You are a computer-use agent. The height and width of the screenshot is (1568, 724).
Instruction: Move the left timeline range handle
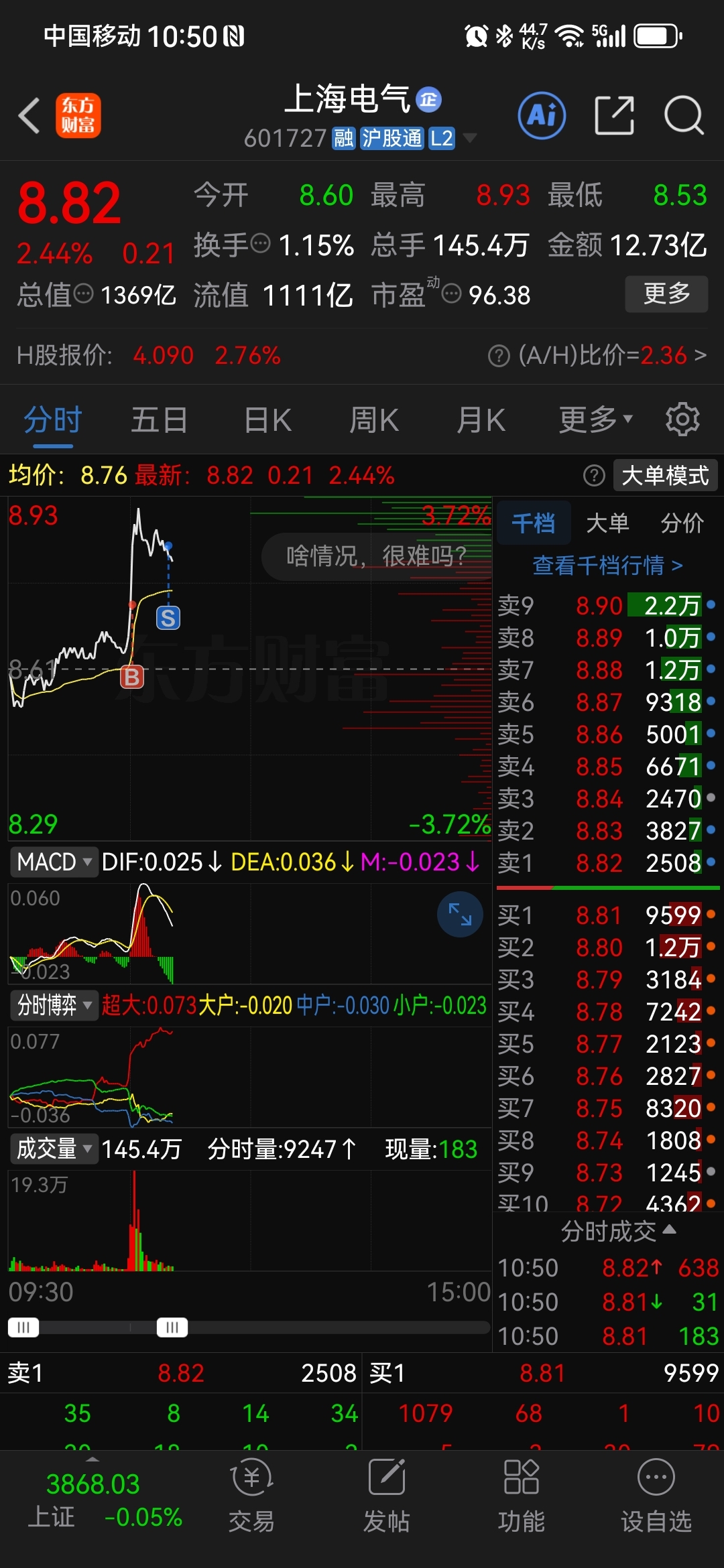click(23, 1327)
